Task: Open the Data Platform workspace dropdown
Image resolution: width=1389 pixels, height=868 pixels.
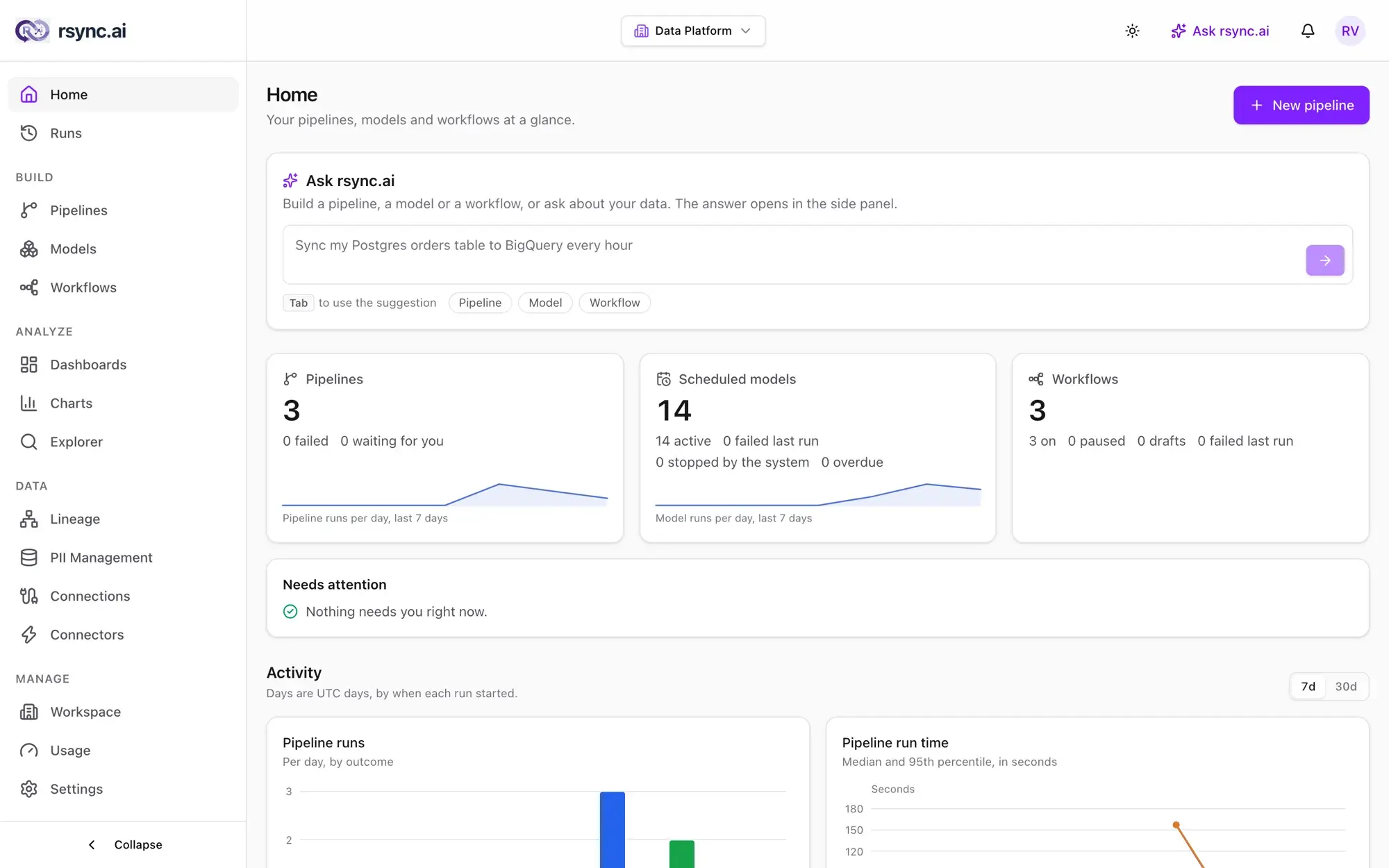Action: [x=693, y=31]
